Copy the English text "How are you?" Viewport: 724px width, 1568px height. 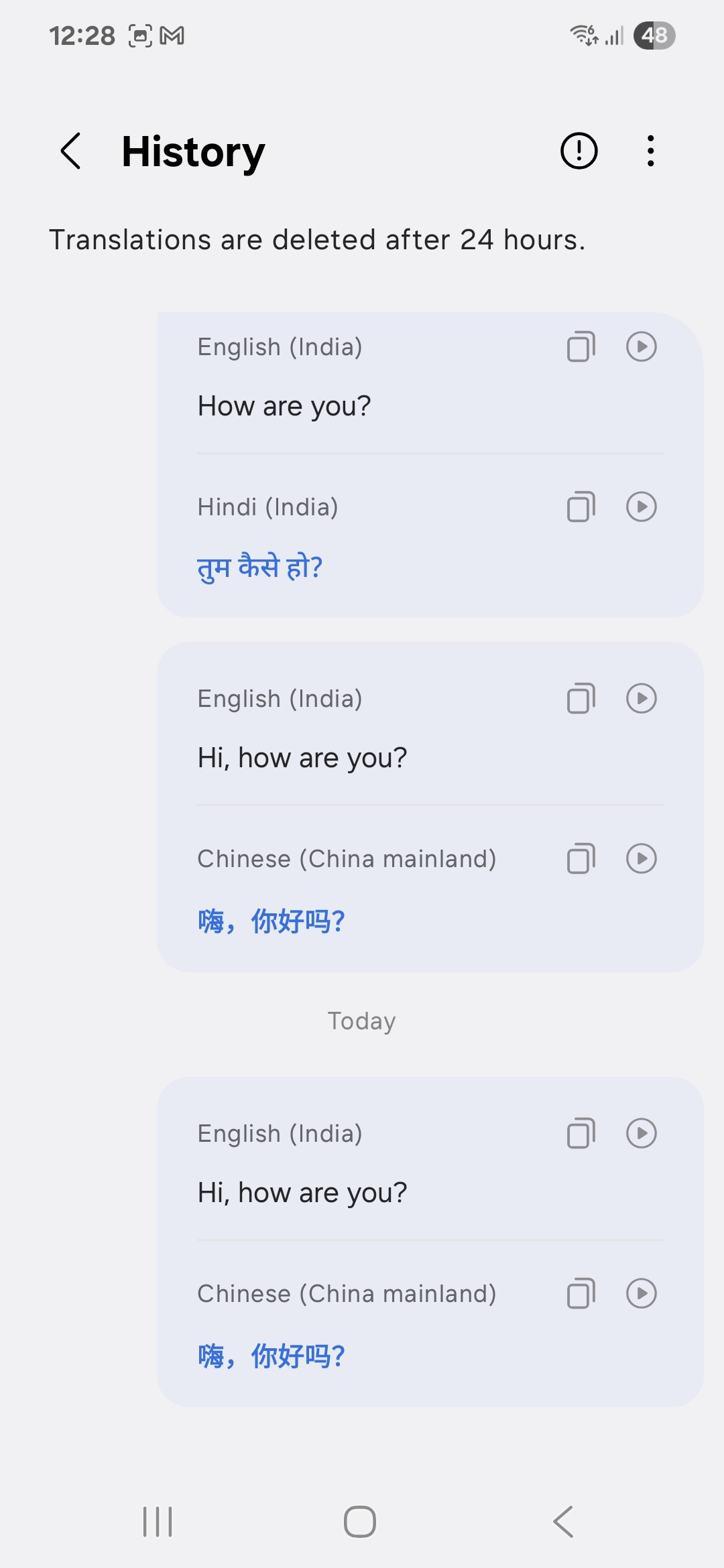[x=581, y=347]
